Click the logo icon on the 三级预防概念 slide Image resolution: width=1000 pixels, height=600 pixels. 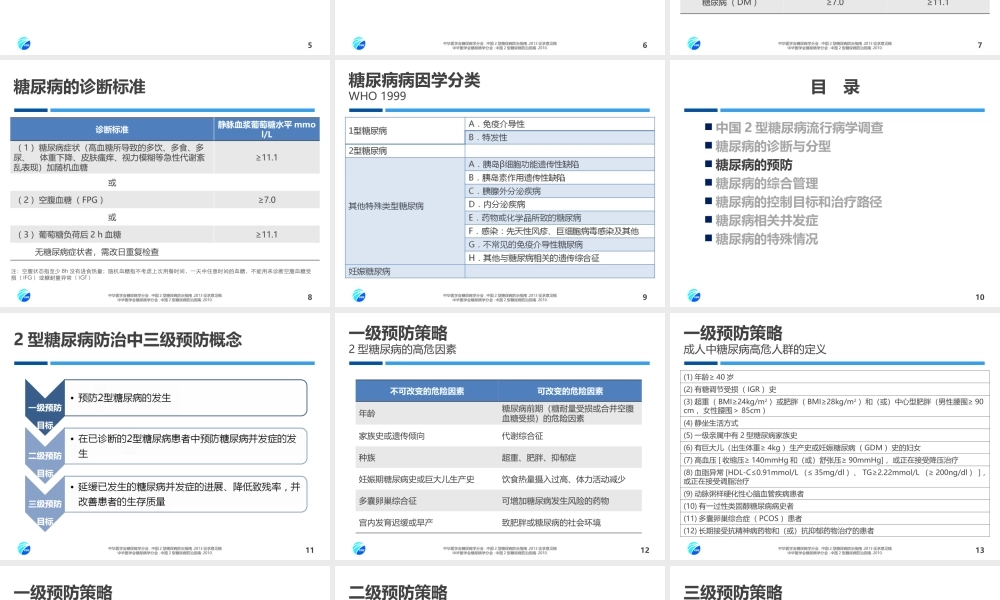click(23, 547)
